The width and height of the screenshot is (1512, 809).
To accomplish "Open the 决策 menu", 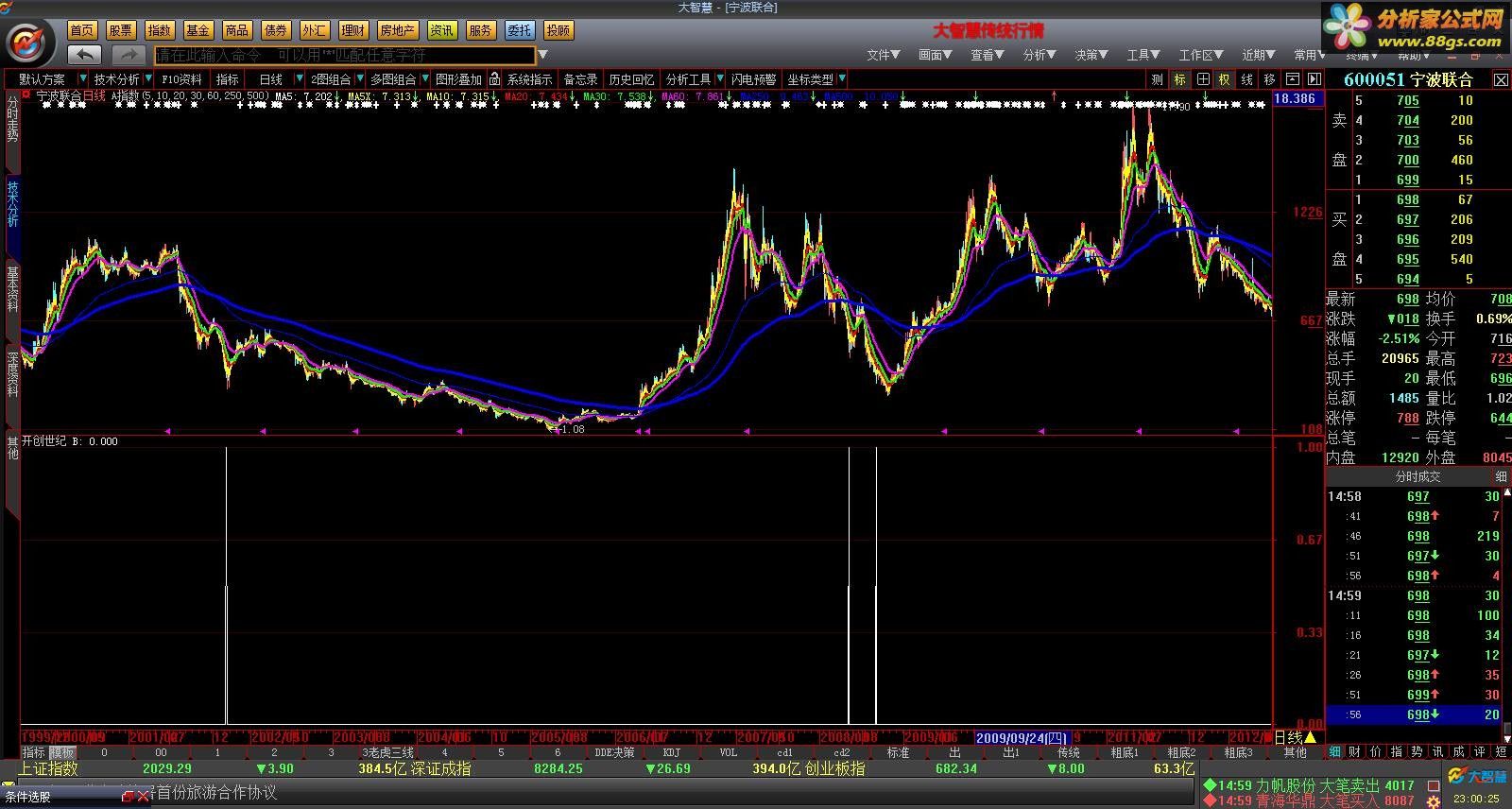I will (1091, 55).
